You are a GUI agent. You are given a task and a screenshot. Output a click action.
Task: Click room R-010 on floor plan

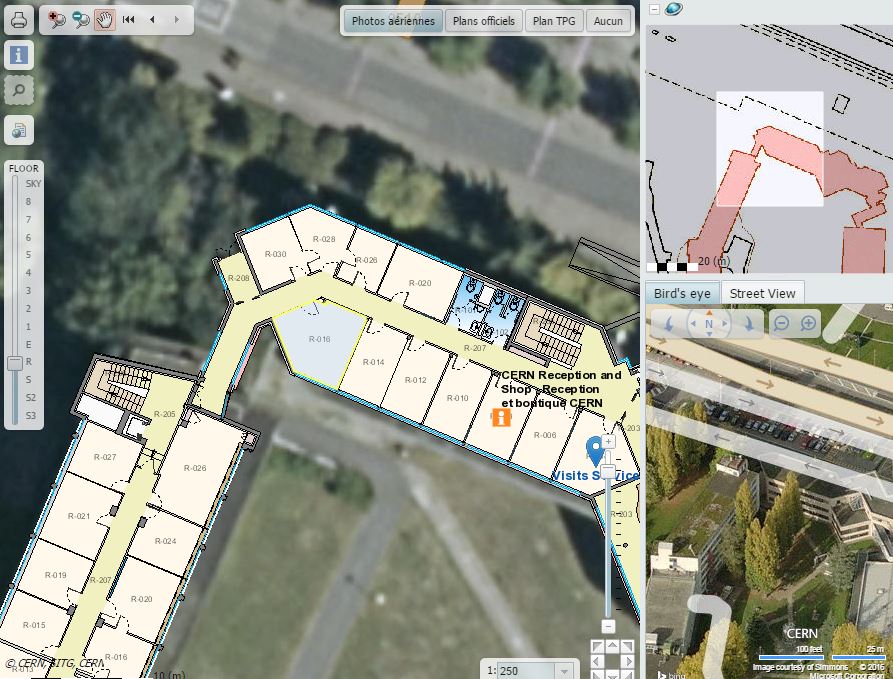(x=458, y=398)
